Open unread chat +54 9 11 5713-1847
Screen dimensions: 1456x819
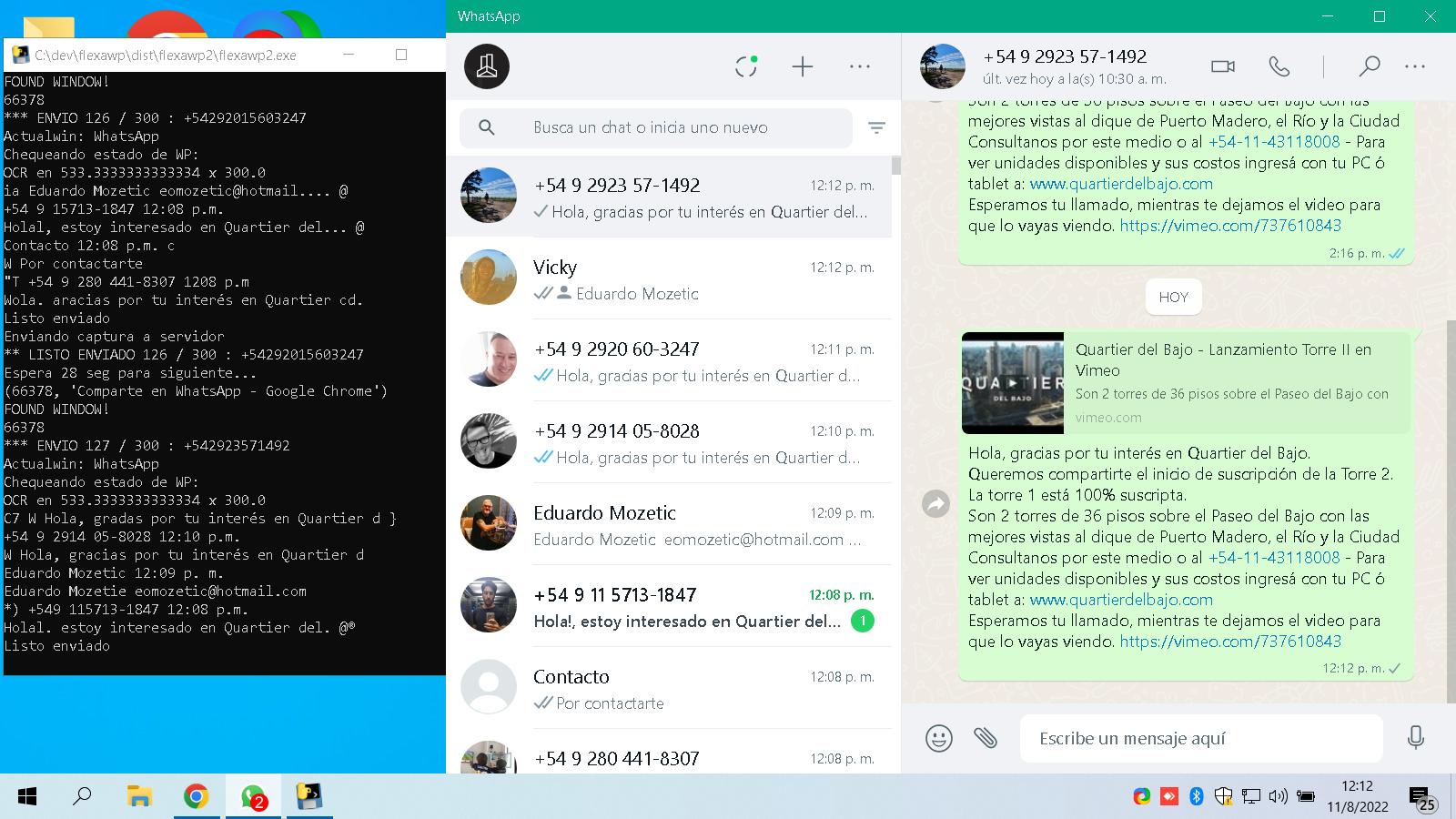click(669, 606)
